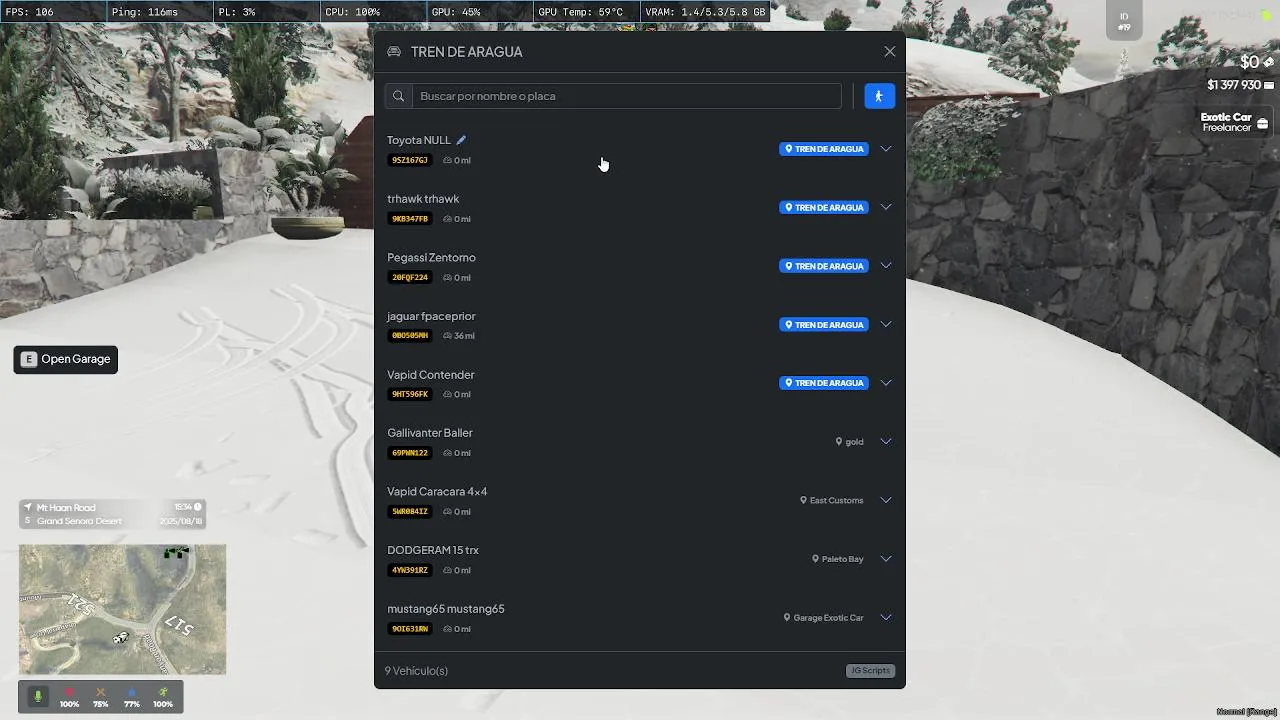
Task: Expand the Vapid Contender vehicle row
Action: [886, 383]
